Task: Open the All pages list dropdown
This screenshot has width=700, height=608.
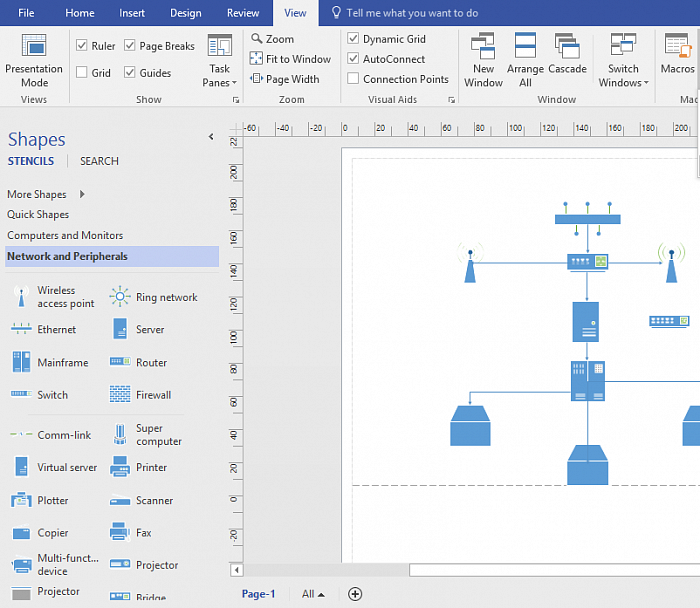Action: (313, 594)
